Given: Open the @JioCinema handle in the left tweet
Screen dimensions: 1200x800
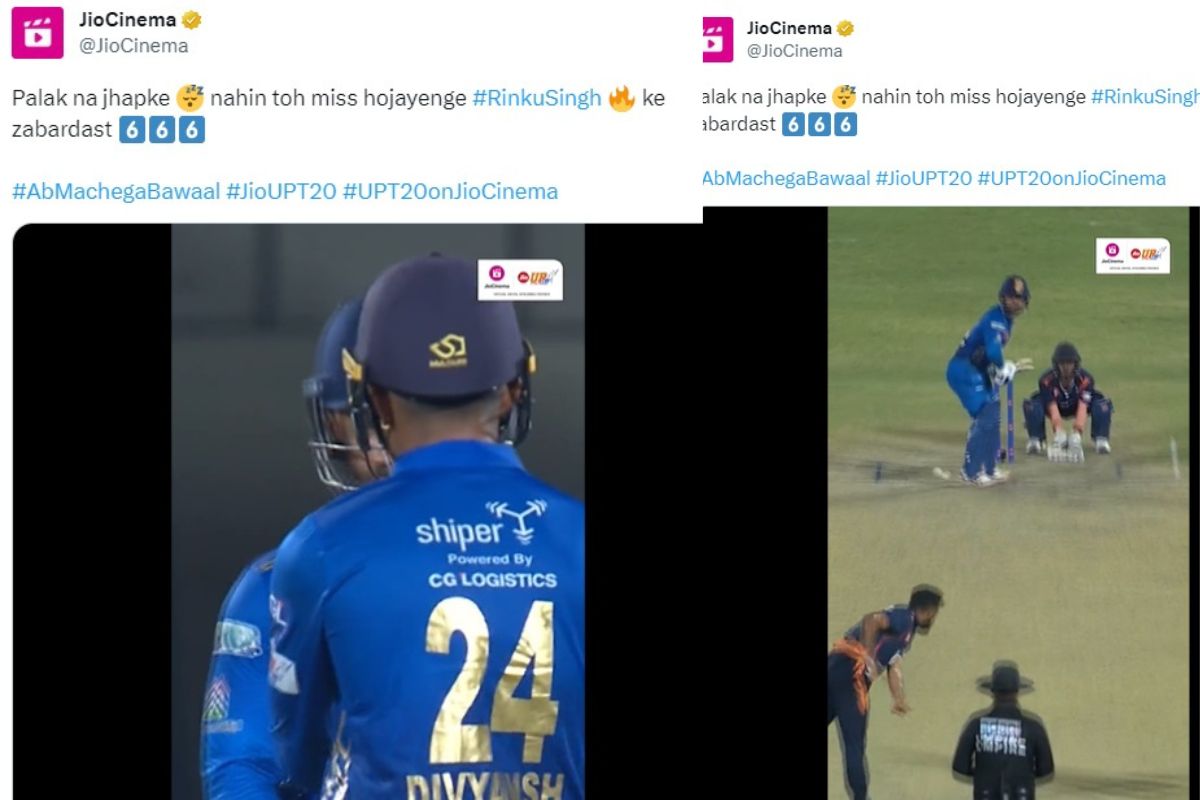Looking at the screenshot, I should (x=133, y=45).
